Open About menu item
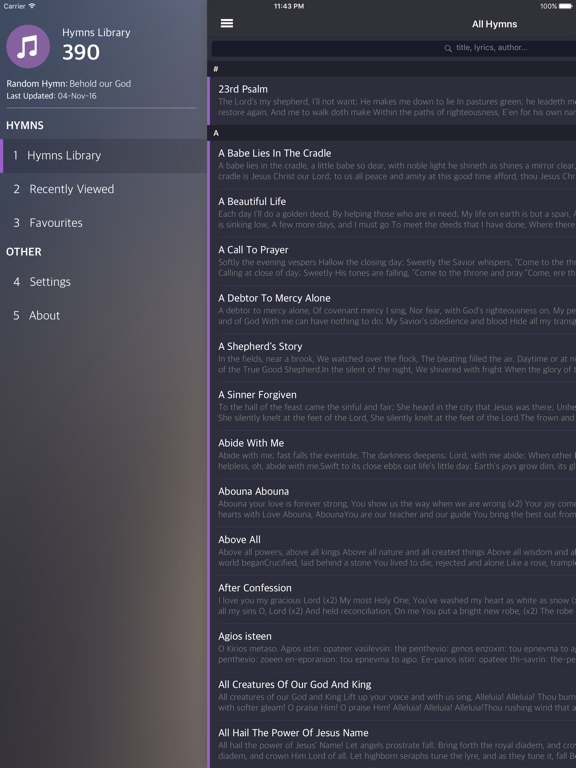 pos(103,315)
